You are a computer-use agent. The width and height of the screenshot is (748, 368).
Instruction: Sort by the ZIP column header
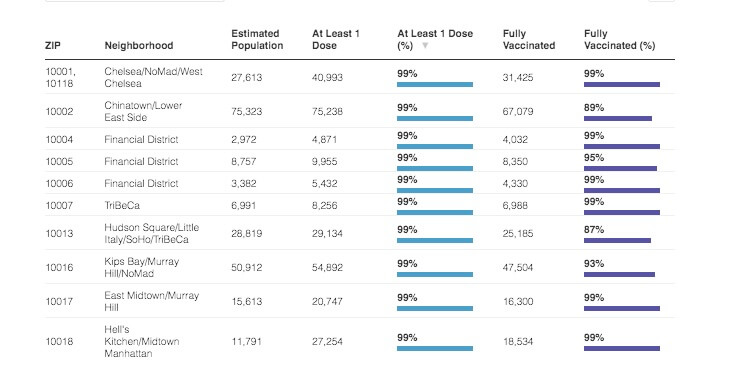53,46
